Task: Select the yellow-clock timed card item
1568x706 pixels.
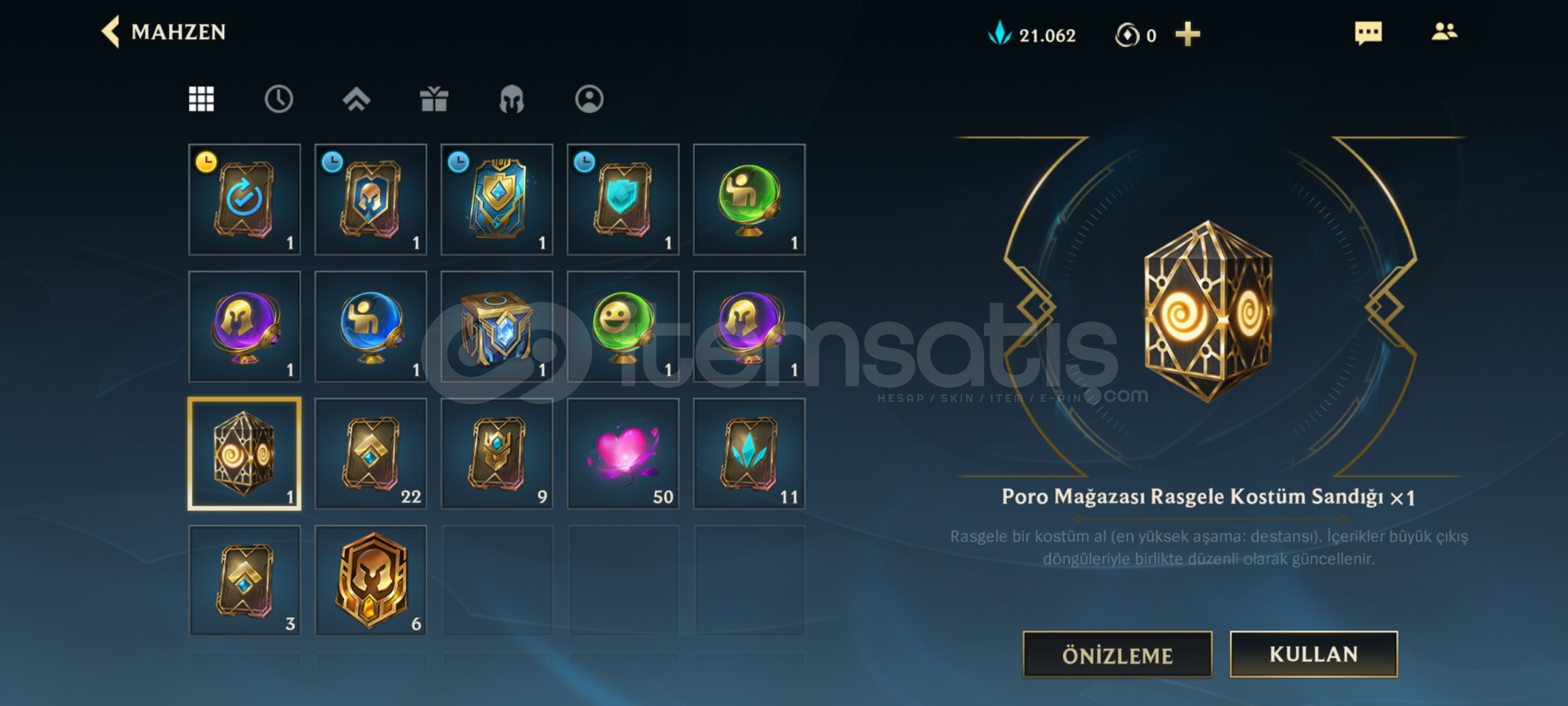Action: (x=245, y=199)
